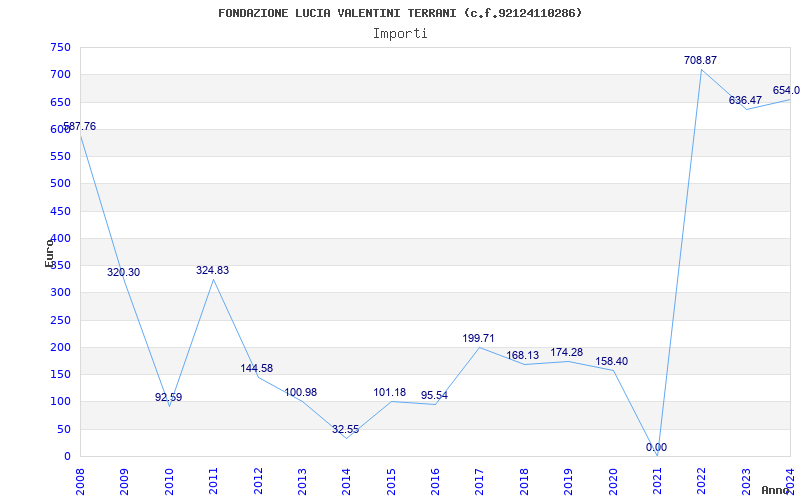Select the 144.58 data label

click(x=257, y=368)
